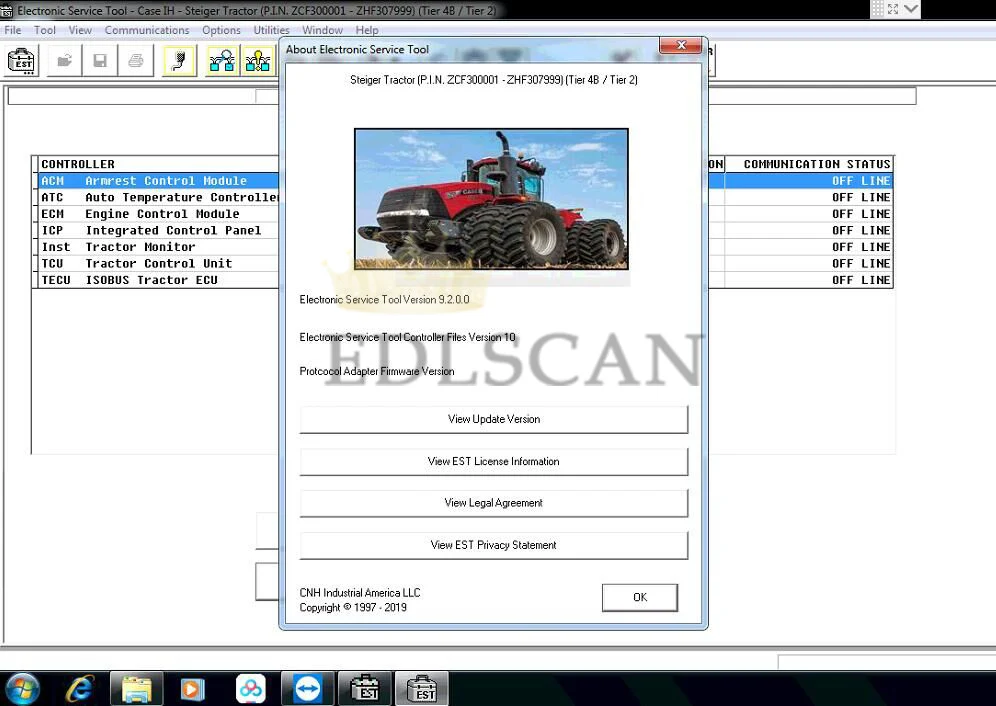Viewport: 996px width, 706px height.
Task: Open TeamViewer from the taskbar
Action: tap(308, 689)
